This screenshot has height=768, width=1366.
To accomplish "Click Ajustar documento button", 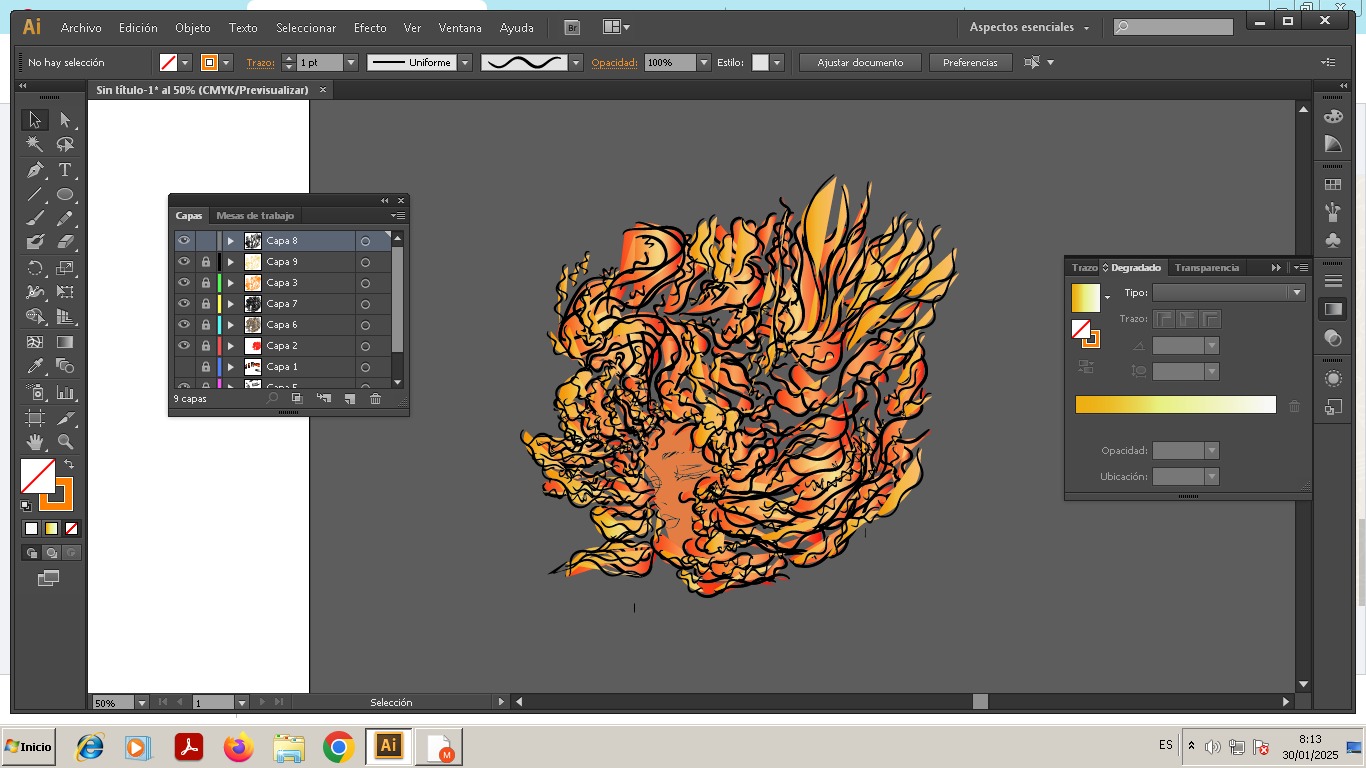I will coord(860,63).
